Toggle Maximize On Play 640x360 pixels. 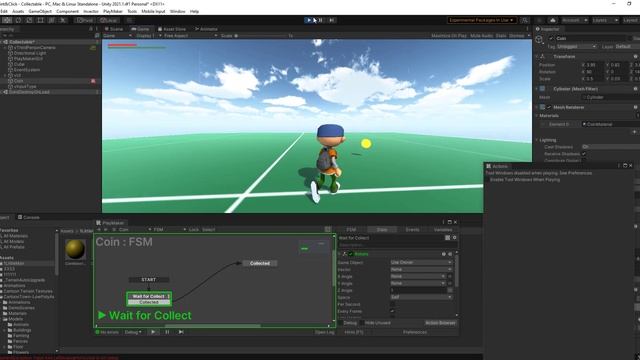pyautogui.click(x=449, y=36)
